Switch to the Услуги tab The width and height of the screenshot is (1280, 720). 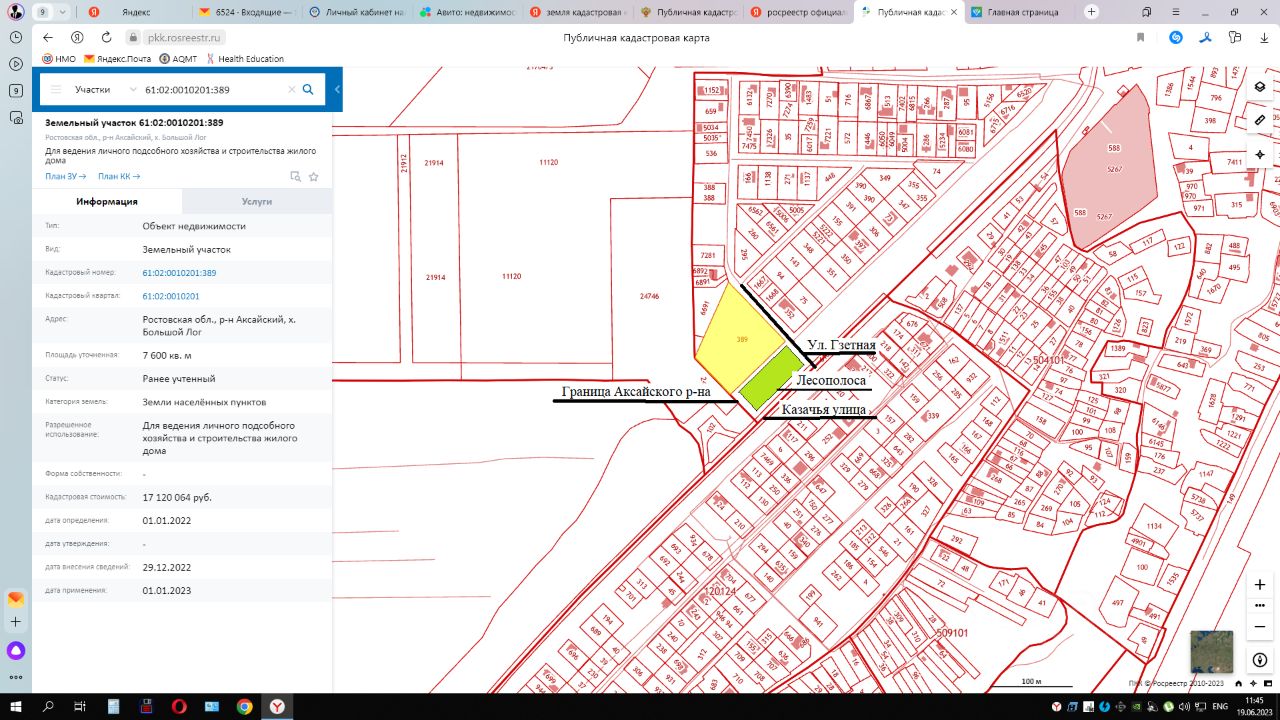tap(257, 201)
